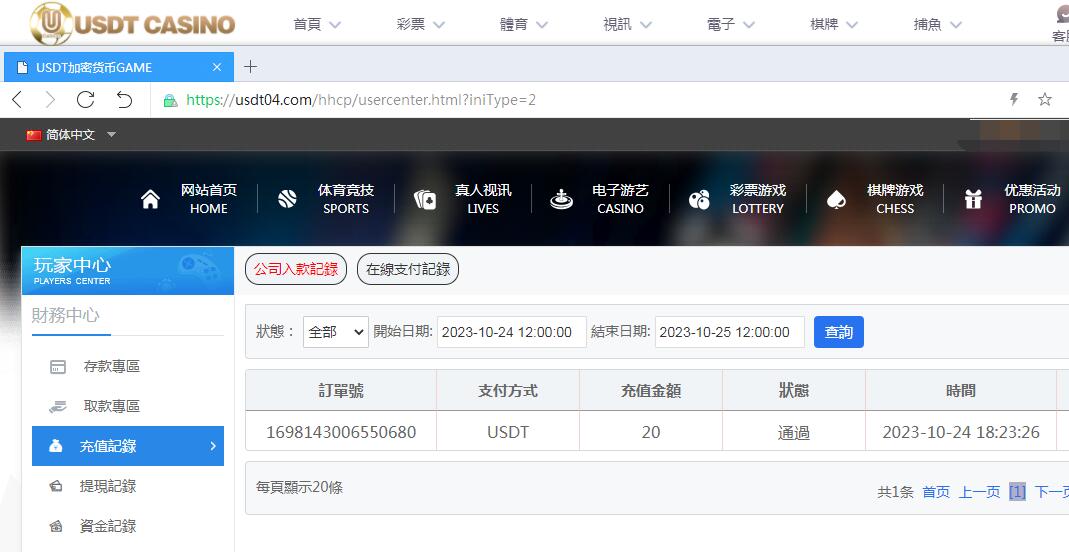Click page number [1] in pagination
1069x552 pixels.
coord(1017,492)
